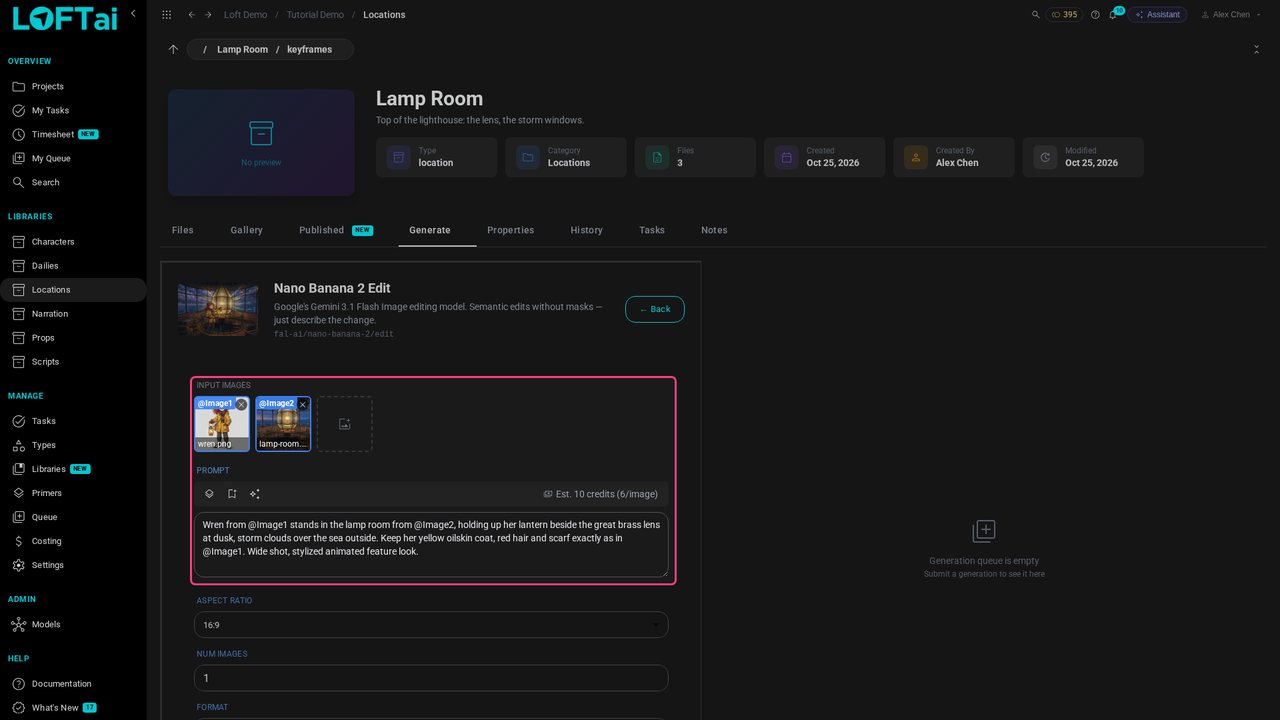Remove @Image2 lamp-room input image
This screenshot has width=1280, height=720.
[x=302, y=405]
